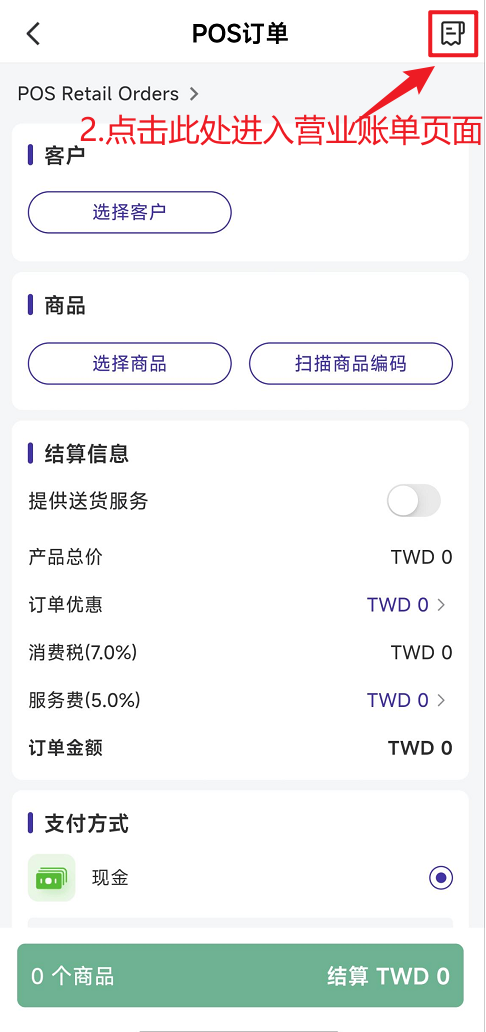Tap the 扫描商品编码 scan button

click(351, 363)
